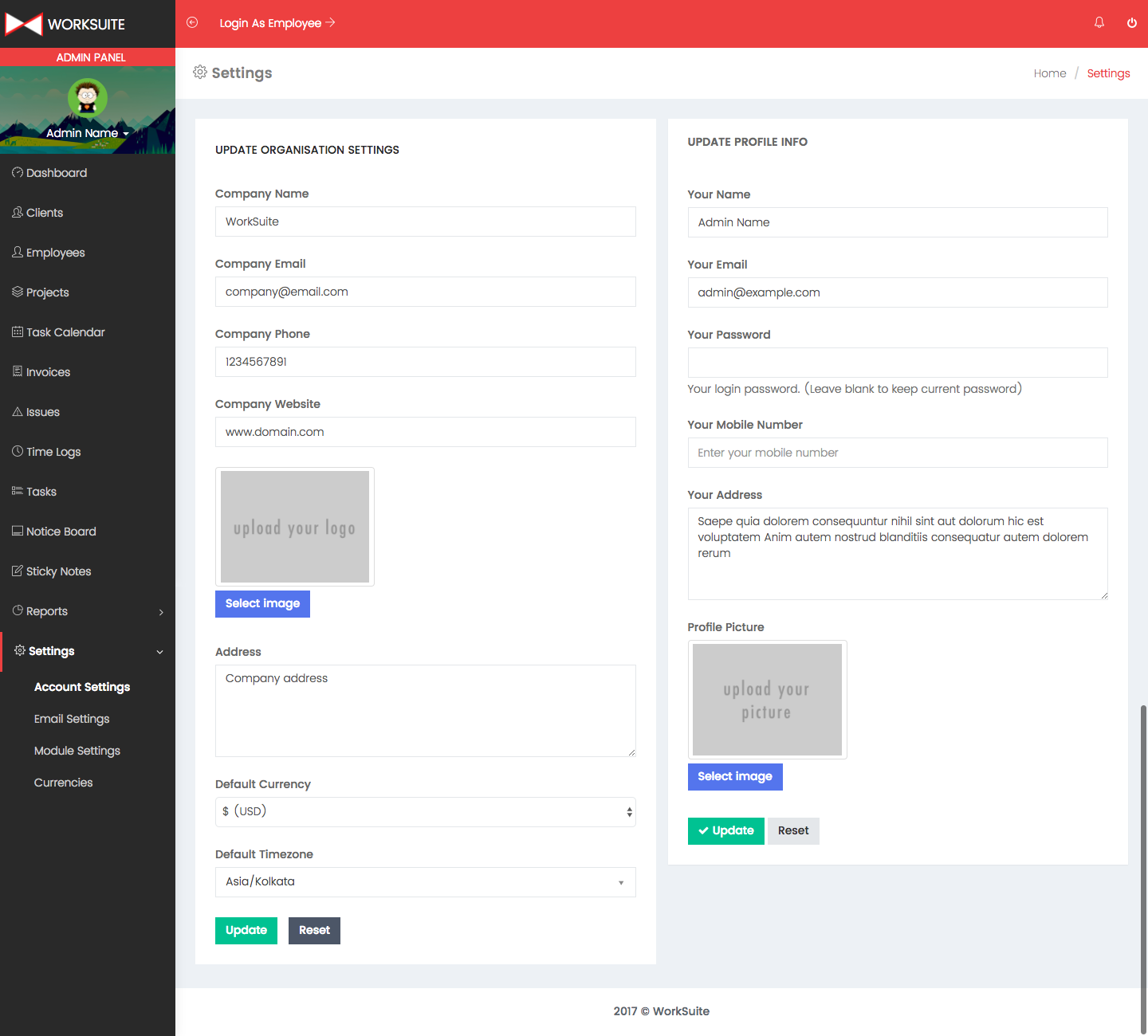Click the notification bell icon
The height and width of the screenshot is (1036, 1148).
click(x=1099, y=22)
